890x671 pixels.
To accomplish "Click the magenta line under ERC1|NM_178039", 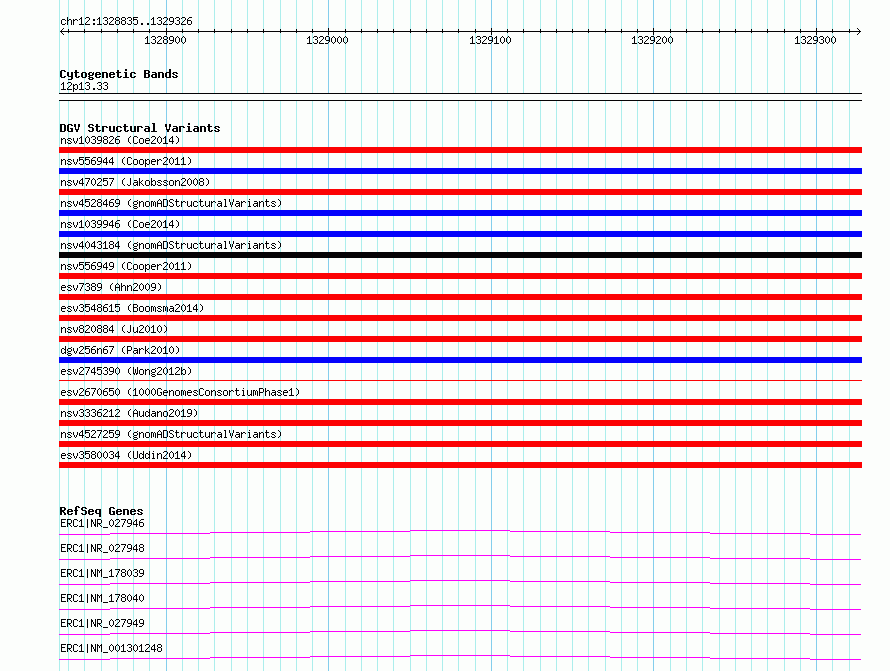I will pyautogui.click(x=460, y=582).
